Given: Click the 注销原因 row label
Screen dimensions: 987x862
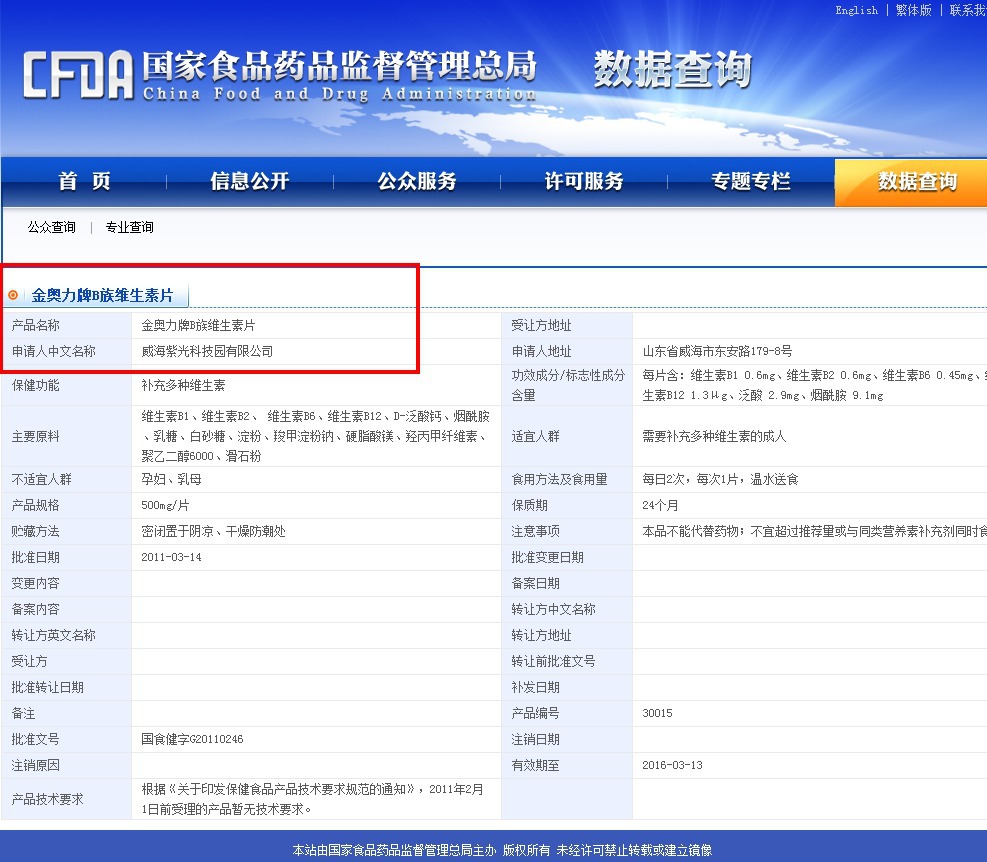Looking at the screenshot, I should pyautogui.click(x=36, y=765).
